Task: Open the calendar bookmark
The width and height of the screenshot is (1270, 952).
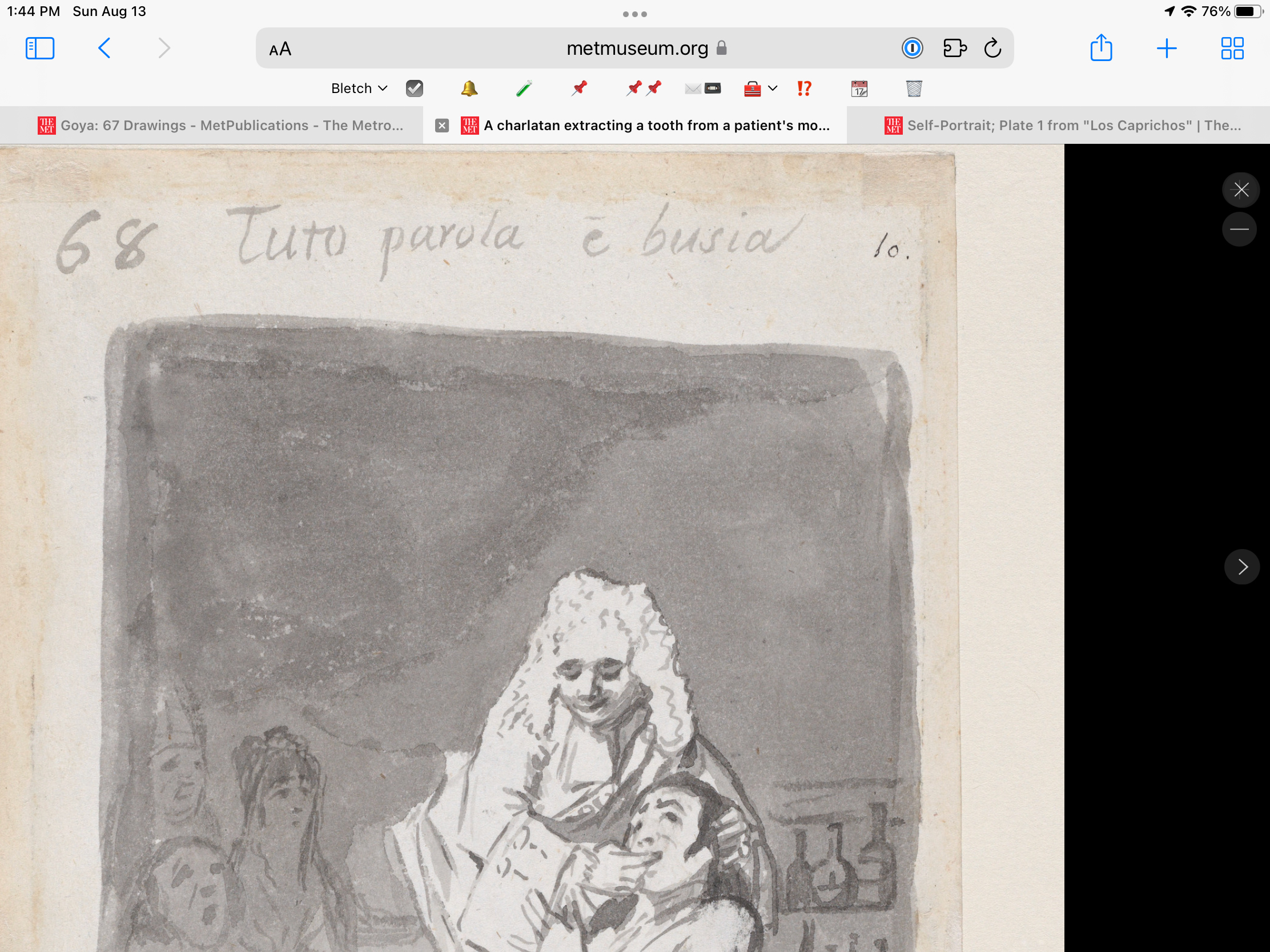Action: (x=859, y=88)
